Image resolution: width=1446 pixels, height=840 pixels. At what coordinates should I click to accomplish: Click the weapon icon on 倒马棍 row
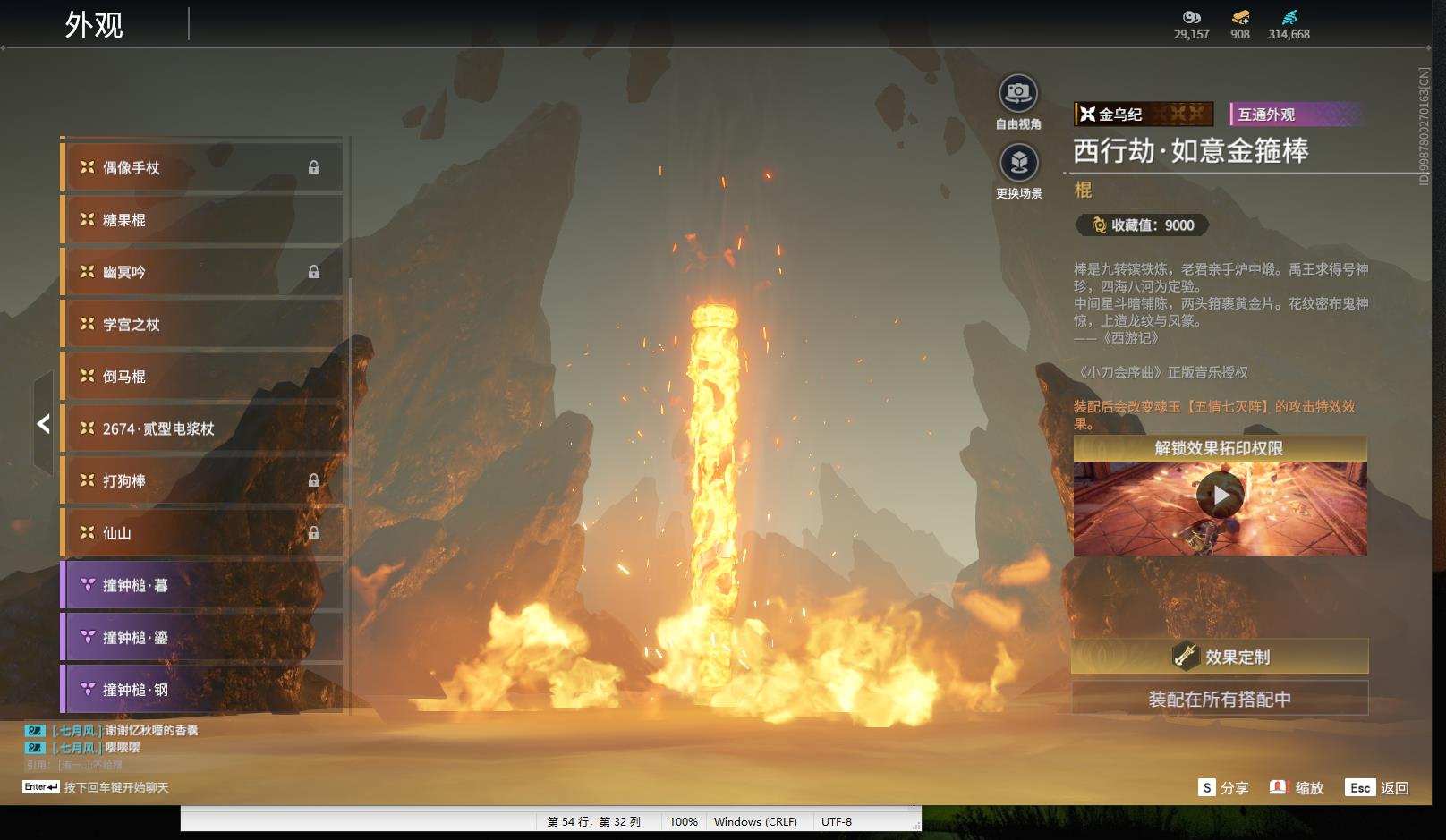[87, 376]
